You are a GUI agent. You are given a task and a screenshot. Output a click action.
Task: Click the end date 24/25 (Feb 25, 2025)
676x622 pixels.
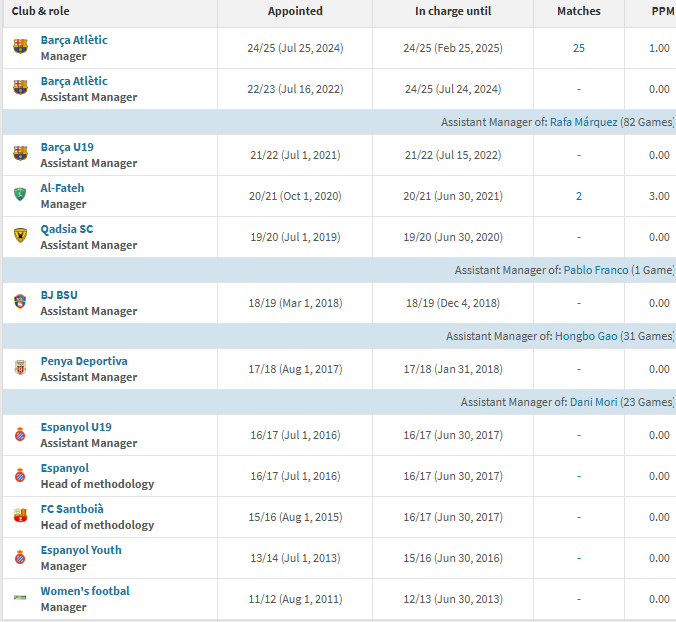click(x=453, y=48)
